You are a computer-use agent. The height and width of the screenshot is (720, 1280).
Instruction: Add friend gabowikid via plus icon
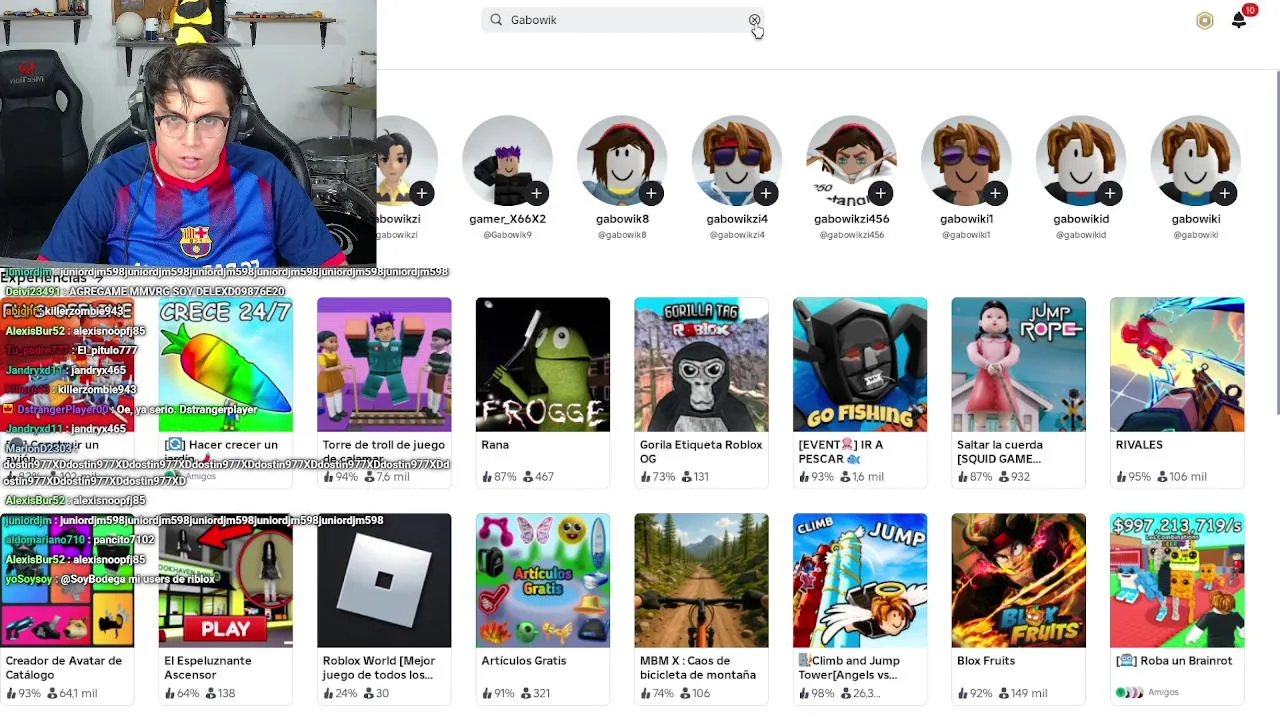click(1109, 193)
